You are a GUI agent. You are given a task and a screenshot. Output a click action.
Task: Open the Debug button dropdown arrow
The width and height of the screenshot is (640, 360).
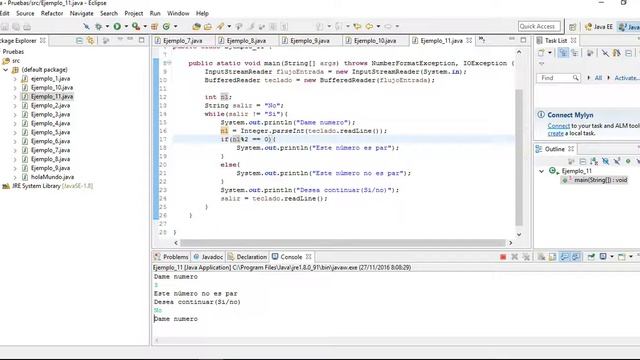107,27
